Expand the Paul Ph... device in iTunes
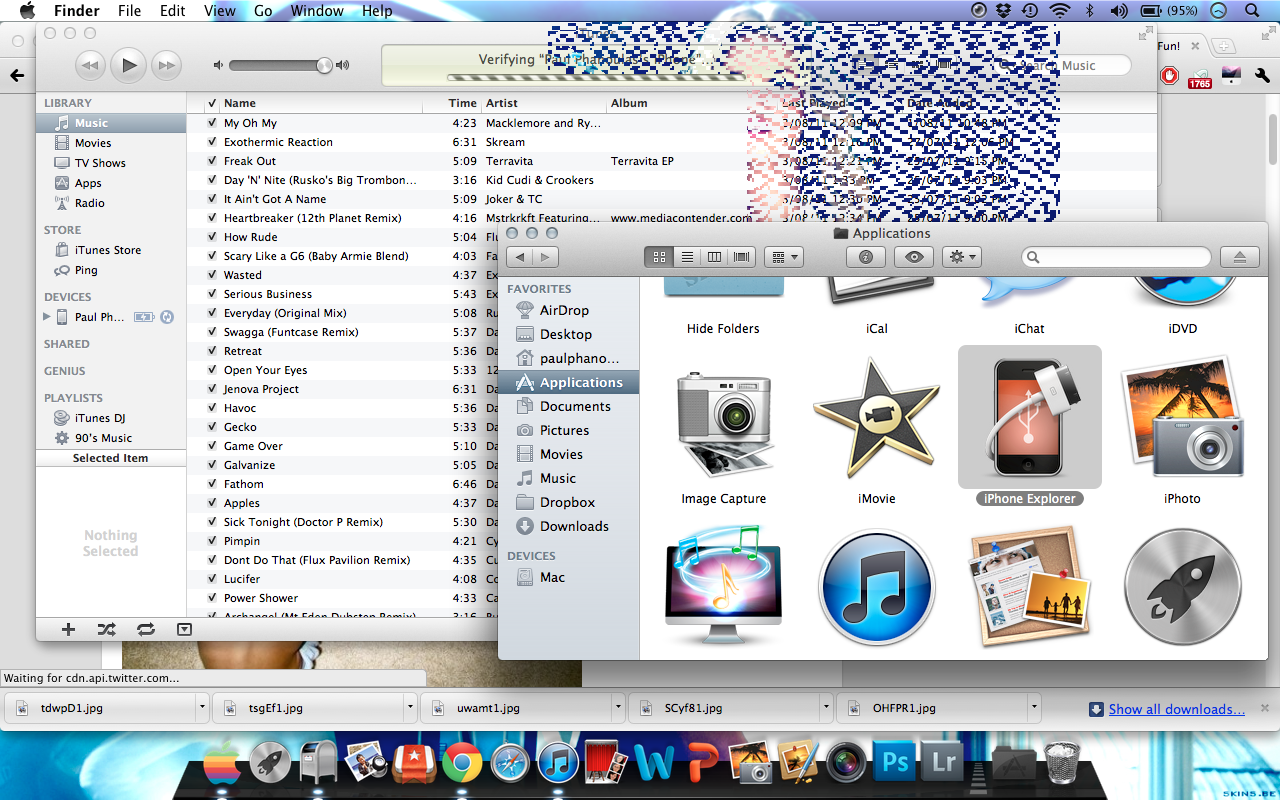The image size is (1280, 800). (x=46, y=317)
